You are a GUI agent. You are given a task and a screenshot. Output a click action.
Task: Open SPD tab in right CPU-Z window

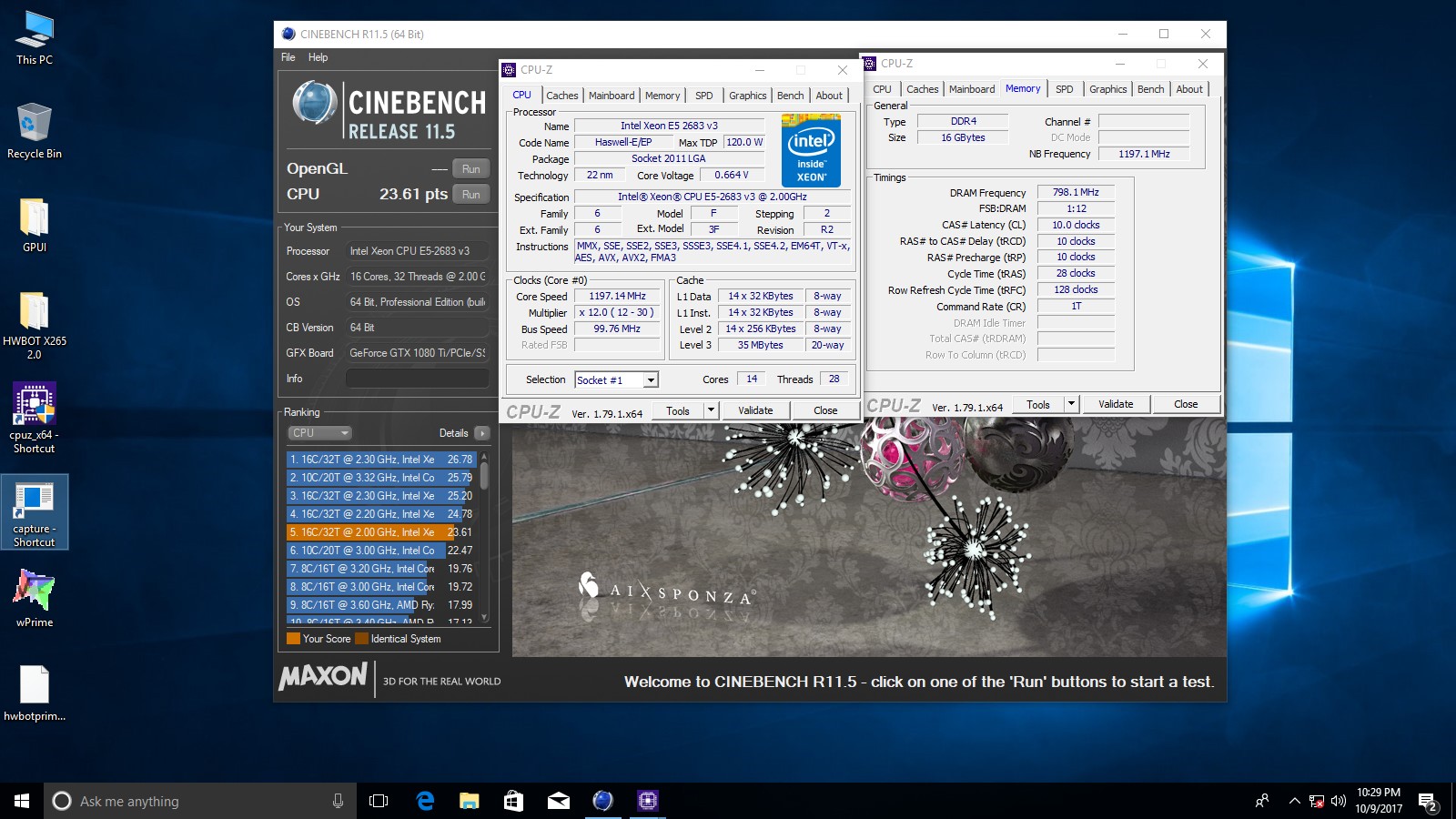pyautogui.click(x=1065, y=89)
